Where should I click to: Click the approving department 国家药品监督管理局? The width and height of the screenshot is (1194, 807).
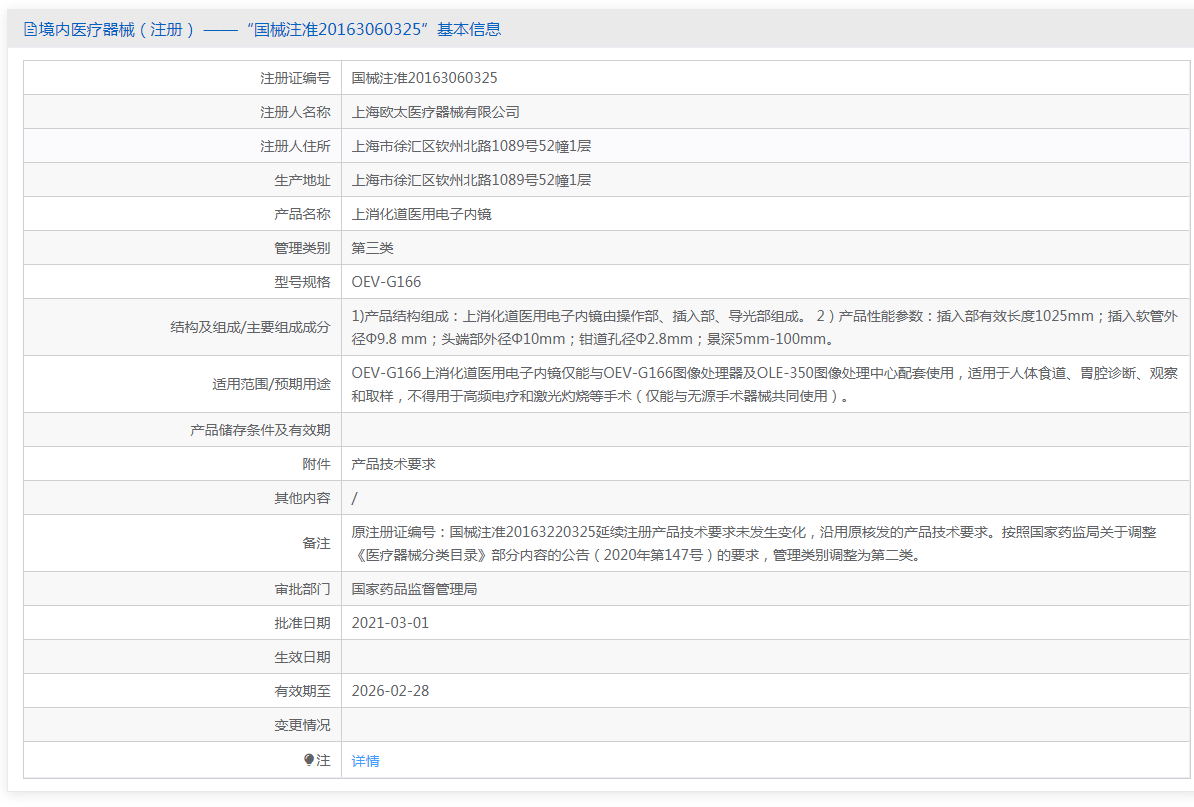click(x=415, y=589)
